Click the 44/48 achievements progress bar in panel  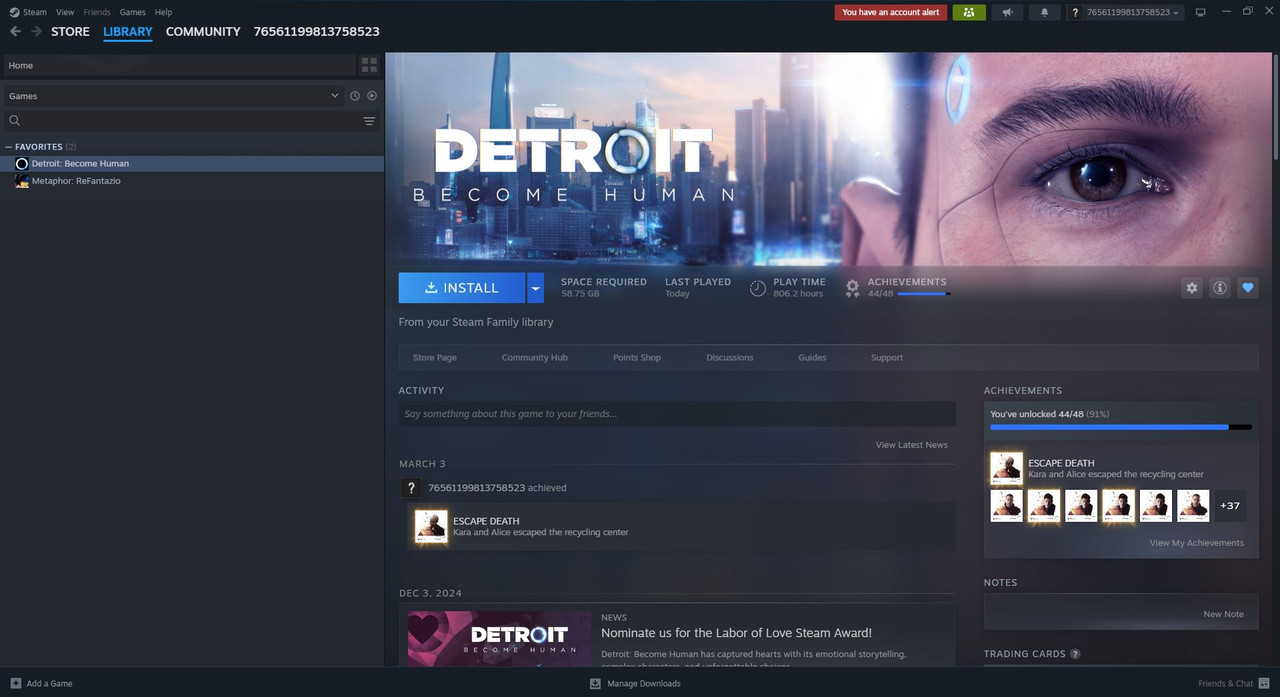tap(1121, 427)
